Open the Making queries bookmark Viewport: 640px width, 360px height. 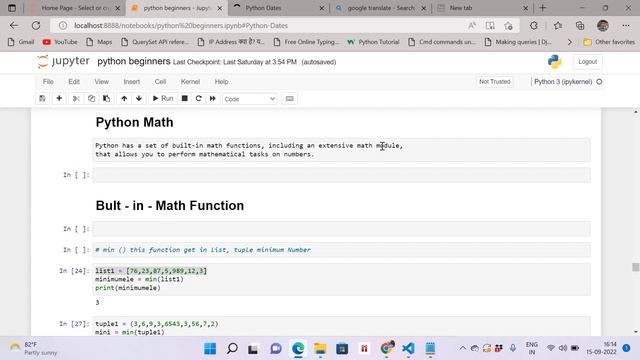(518, 42)
